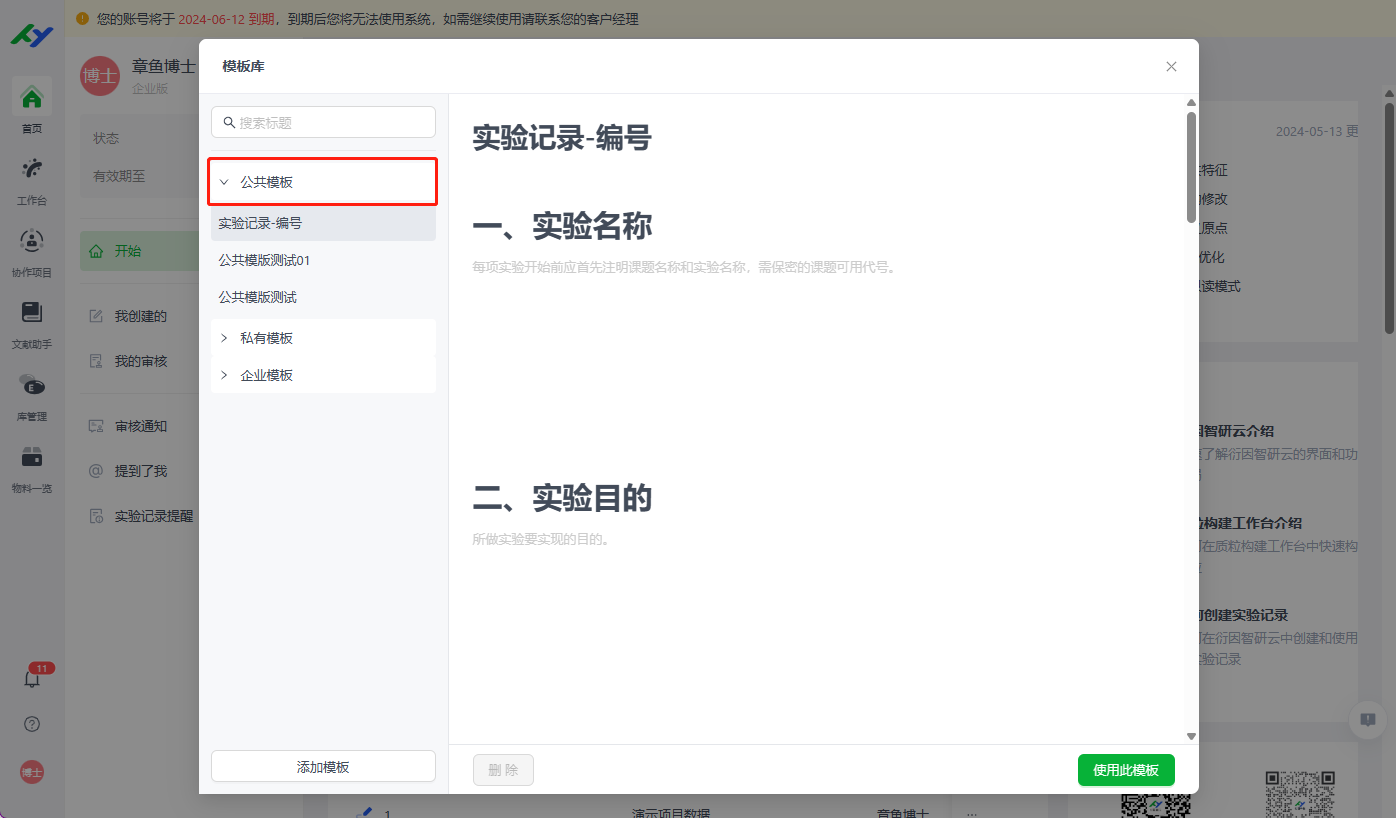Click the template preview vertical scrollbar
The width and height of the screenshot is (1396, 818).
pyautogui.click(x=1191, y=167)
